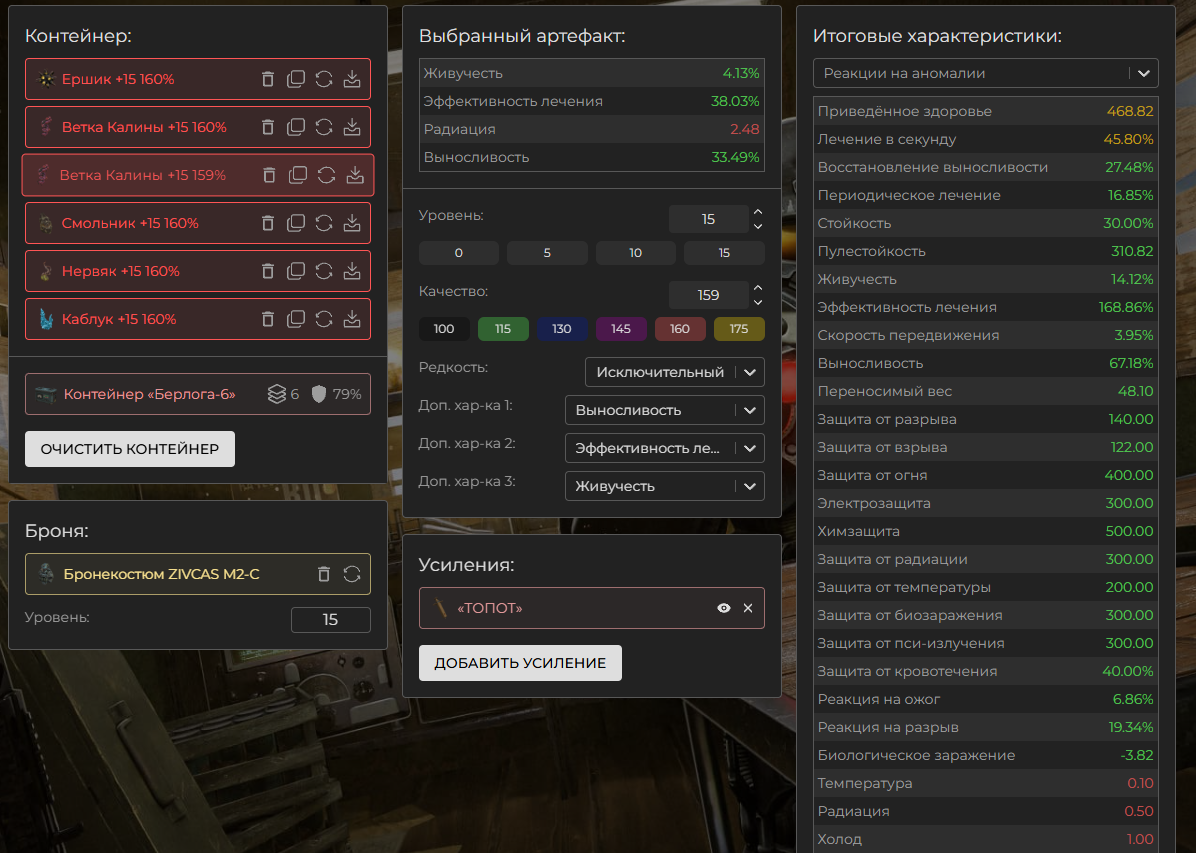The height and width of the screenshot is (853, 1196).
Task: Pick the red 160 quality swatch
Action: 679,329
